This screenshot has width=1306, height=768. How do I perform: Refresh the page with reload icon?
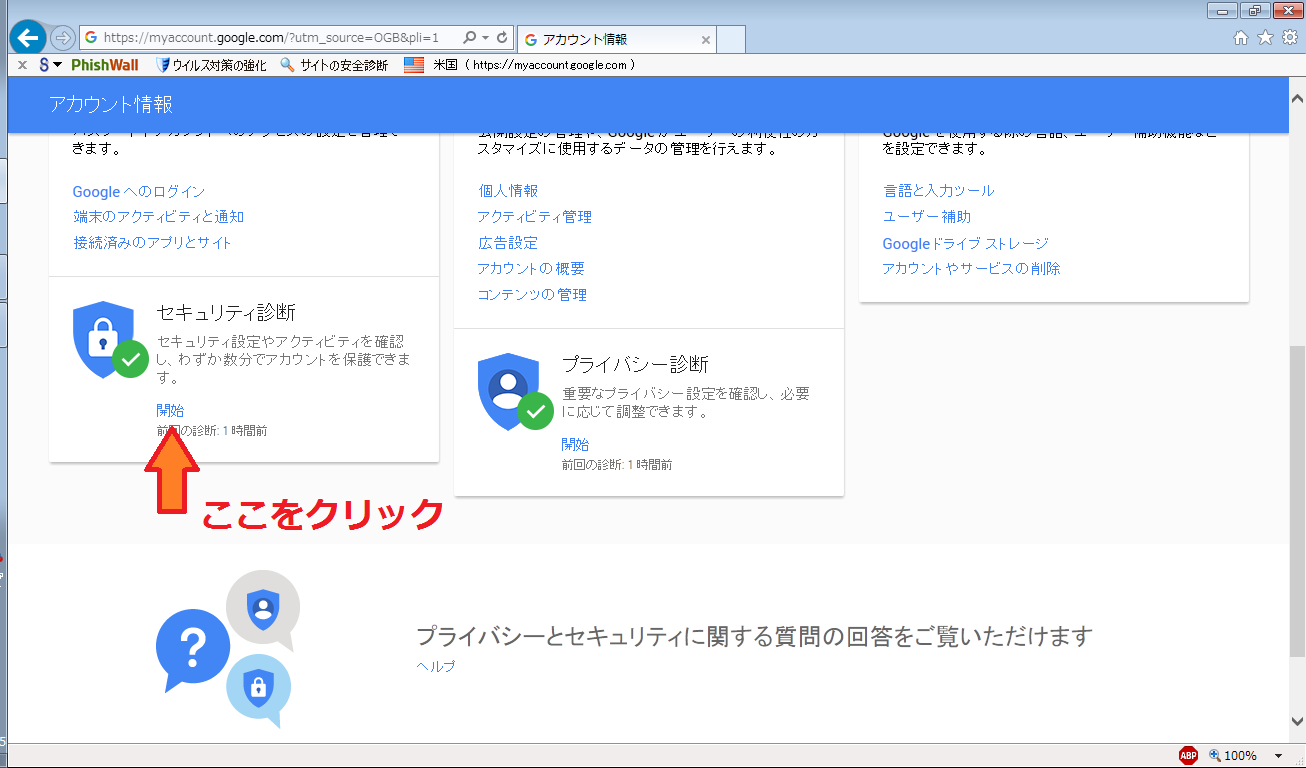502,38
